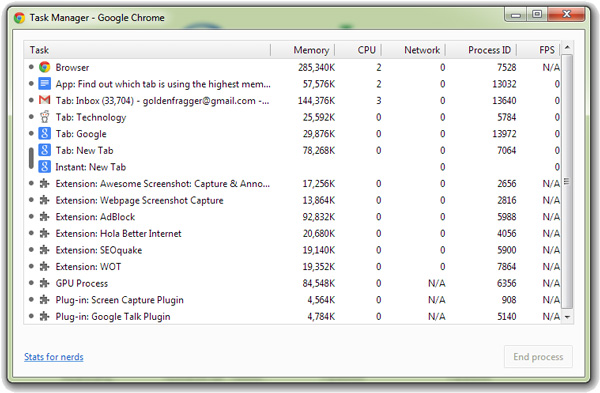The image size is (600, 393).
Task: Click process ID 908
Action: click(x=509, y=300)
